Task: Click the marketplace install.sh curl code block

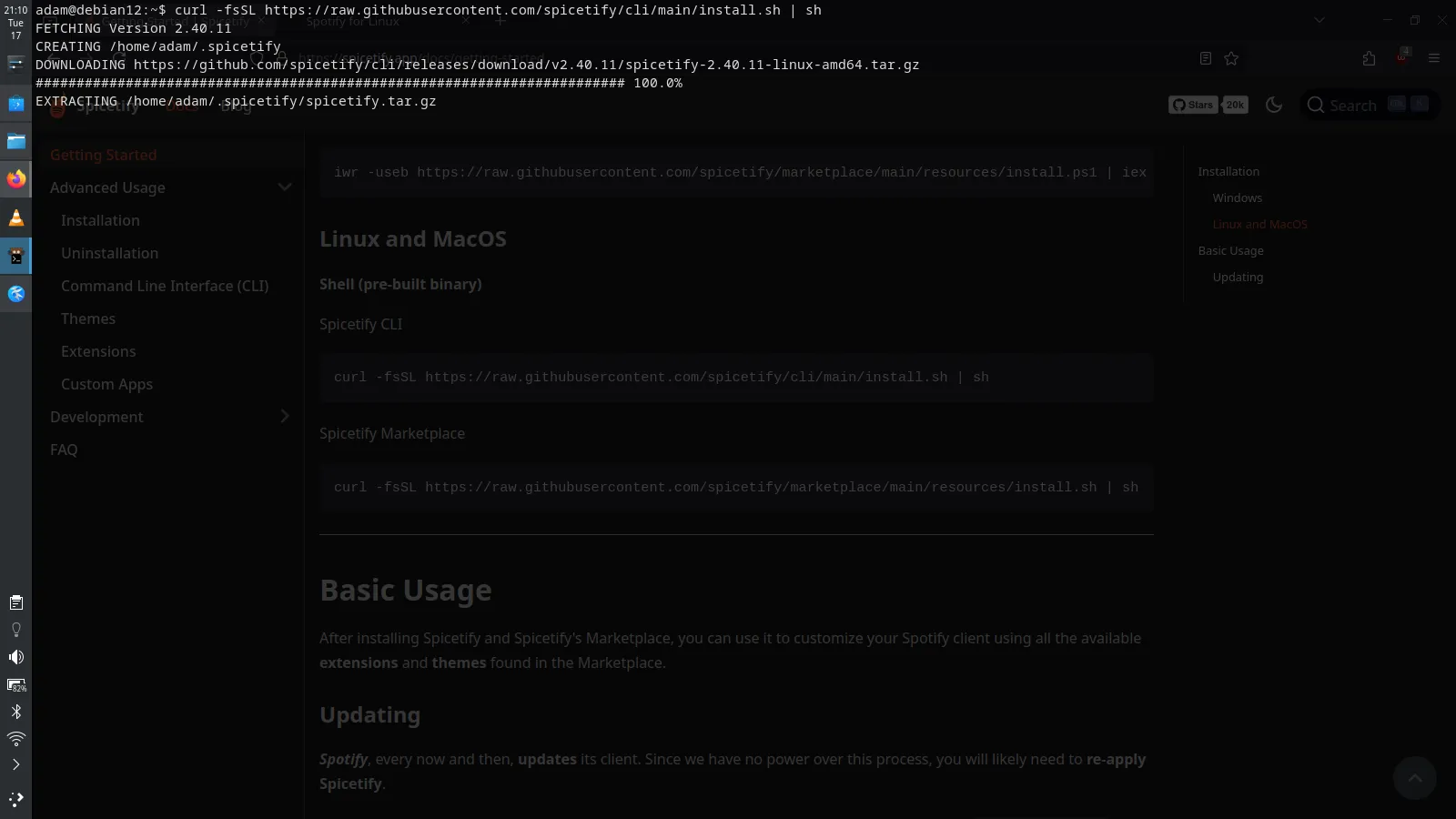Action: (736, 487)
